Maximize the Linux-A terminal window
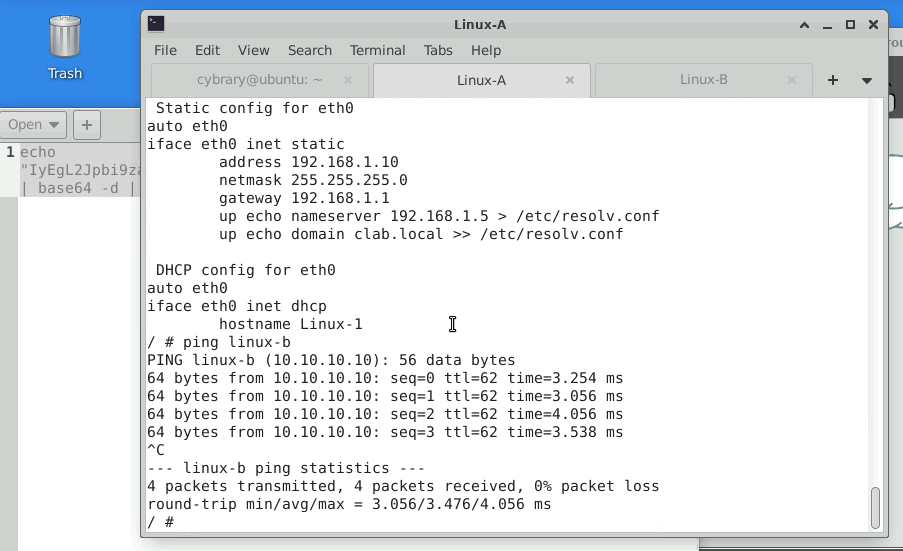Screen dimensions: 903x551 tap(851, 24)
